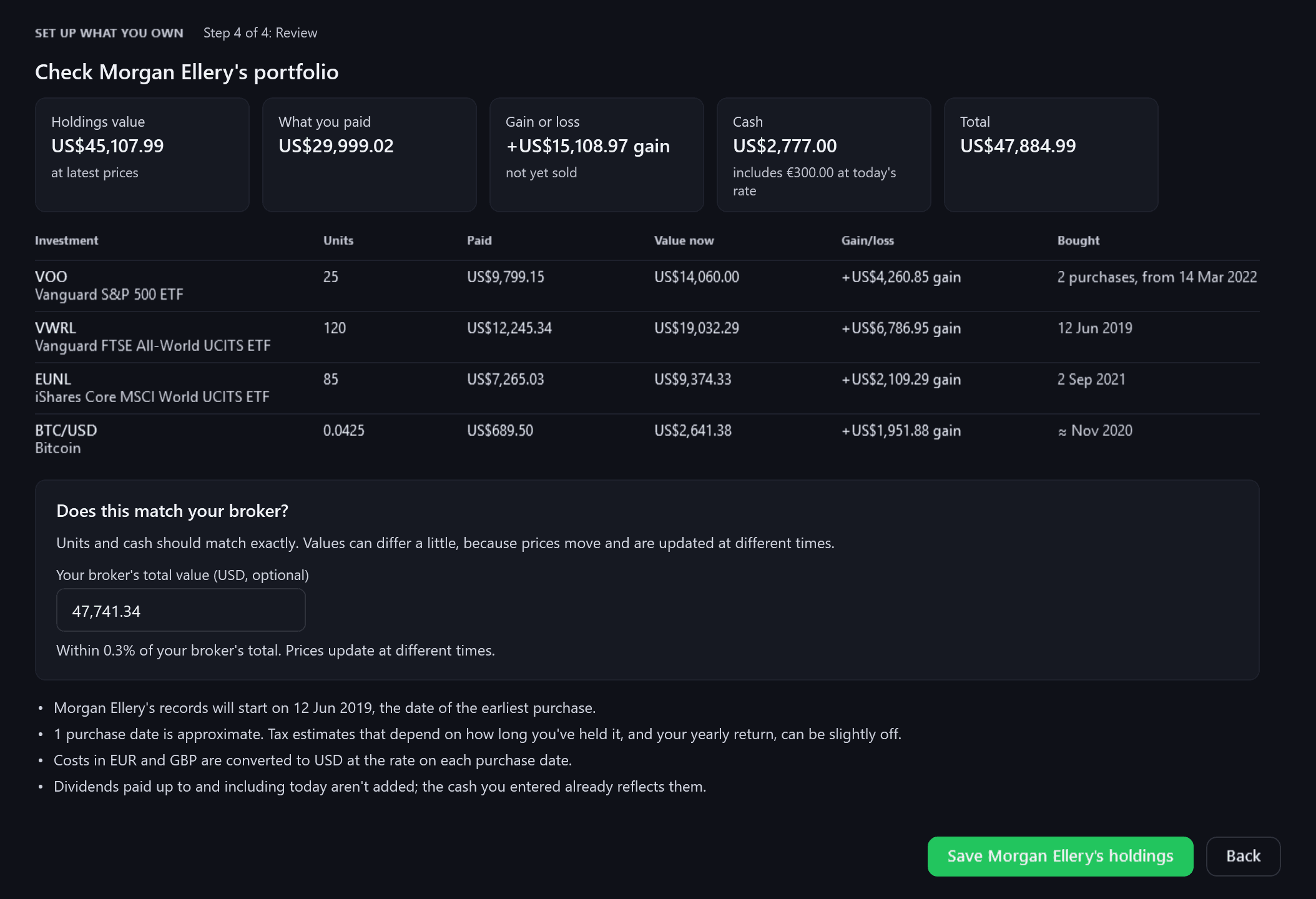Click the Investment column header
The height and width of the screenshot is (899, 1316).
tap(67, 240)
